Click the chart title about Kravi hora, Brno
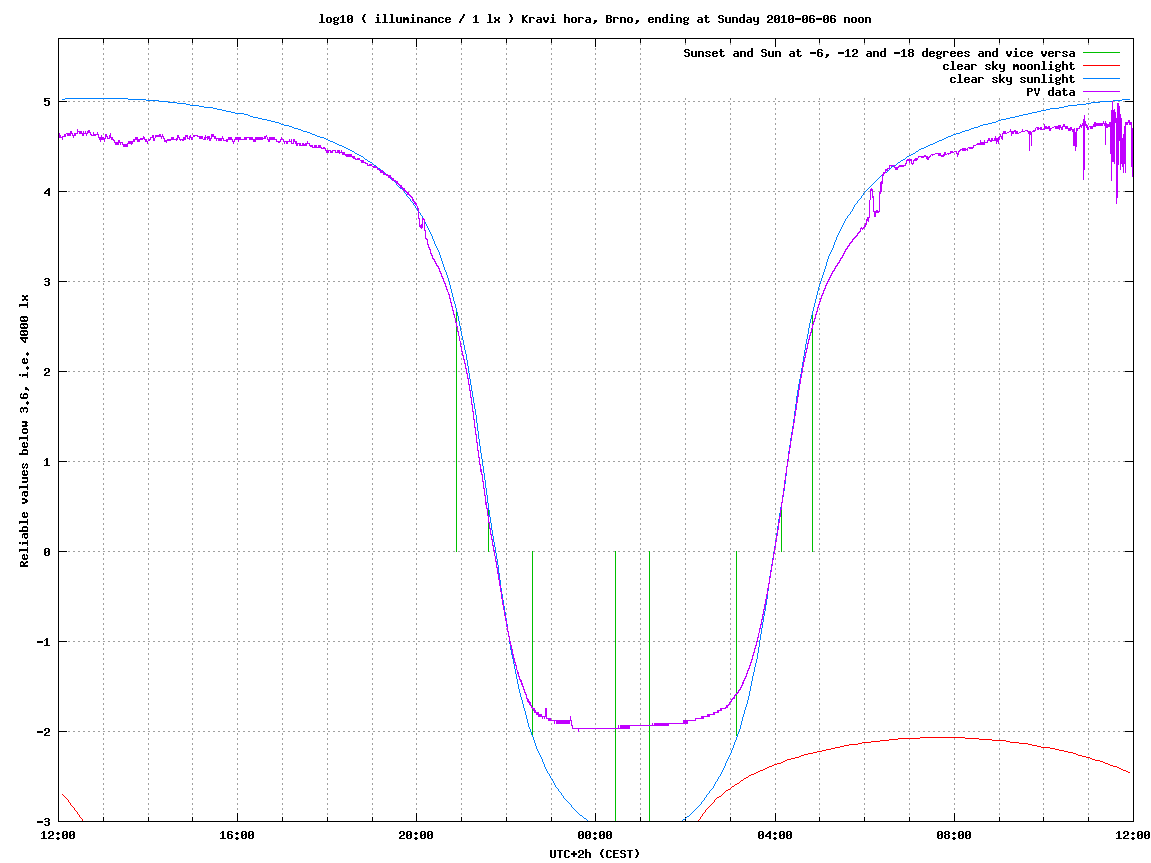This screenshot has height=863, width=1151. point(595,19)
